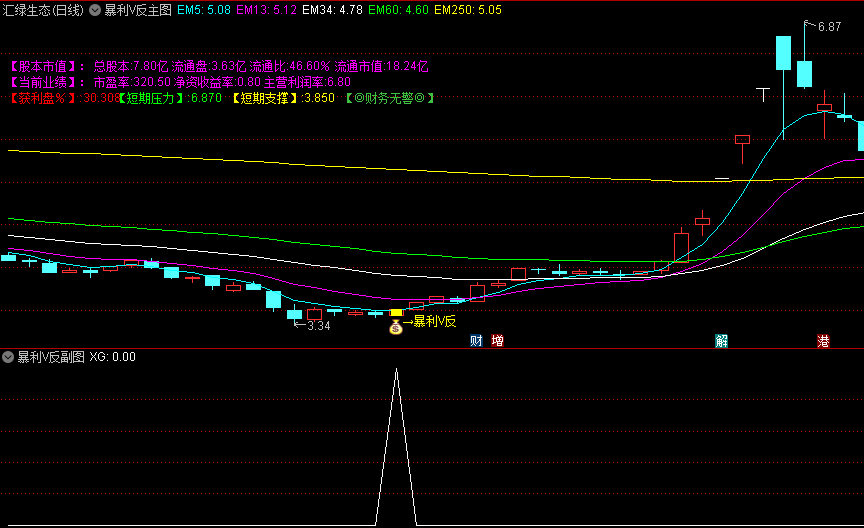The width and height of the screenshot is (864, 528).
Task: Click the EM250: 5.05 value
Action: tap(468, 10)
